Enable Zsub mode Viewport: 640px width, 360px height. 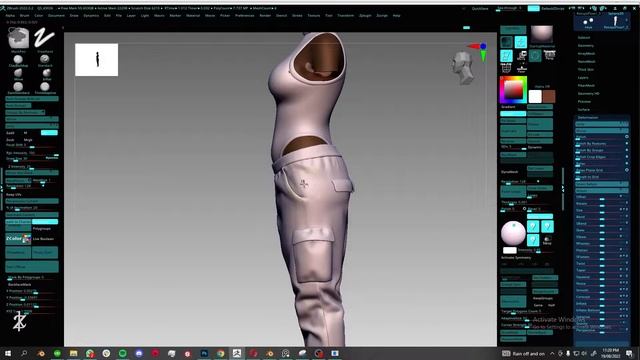tap(10, 140)
